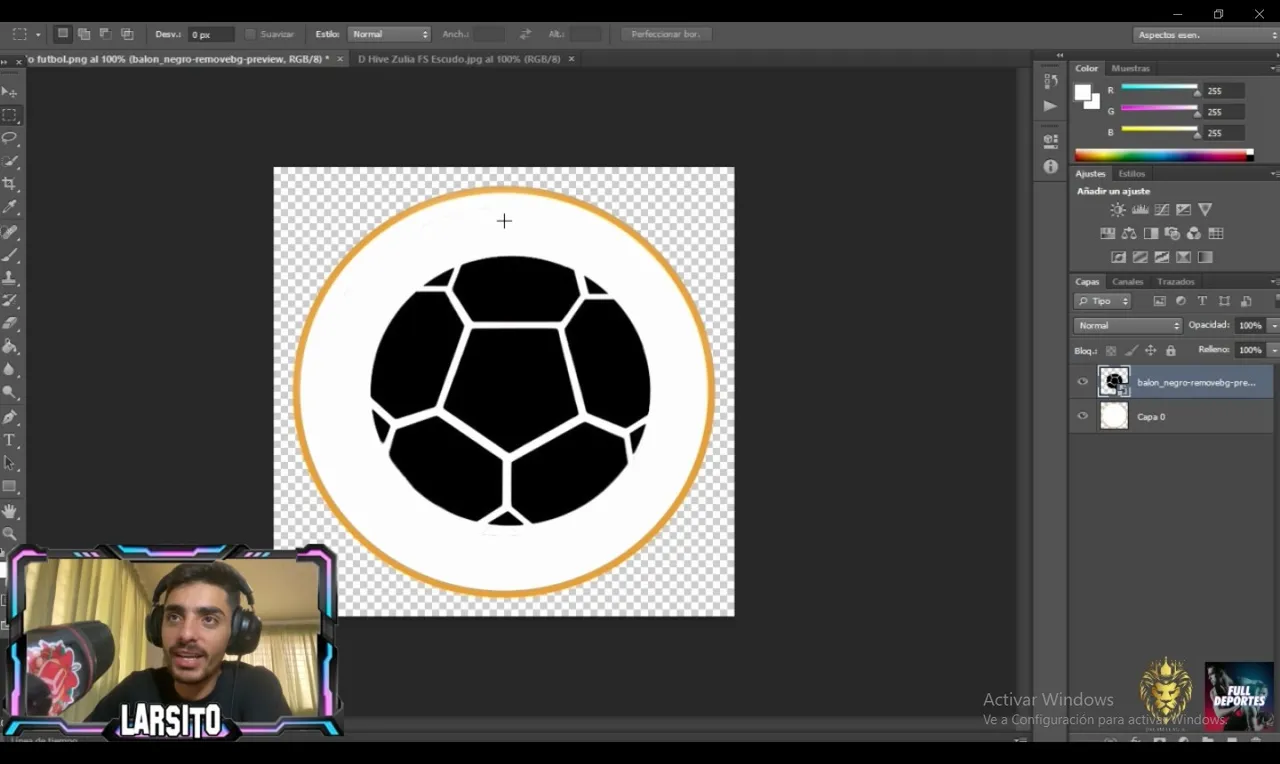
Task: Toggle lock all padlock icon
Action: [x=1171, y=351]
